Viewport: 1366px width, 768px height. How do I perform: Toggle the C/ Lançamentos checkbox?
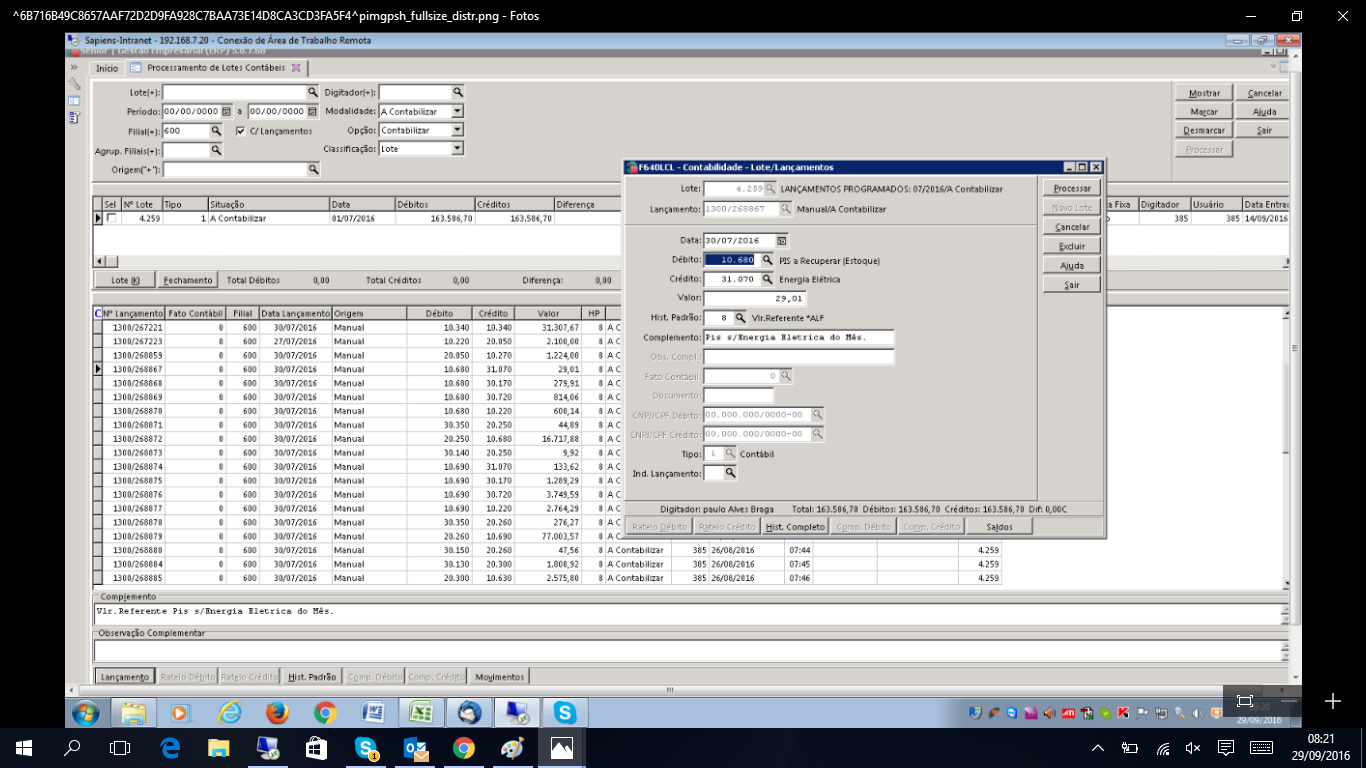(x=240, y=131)
